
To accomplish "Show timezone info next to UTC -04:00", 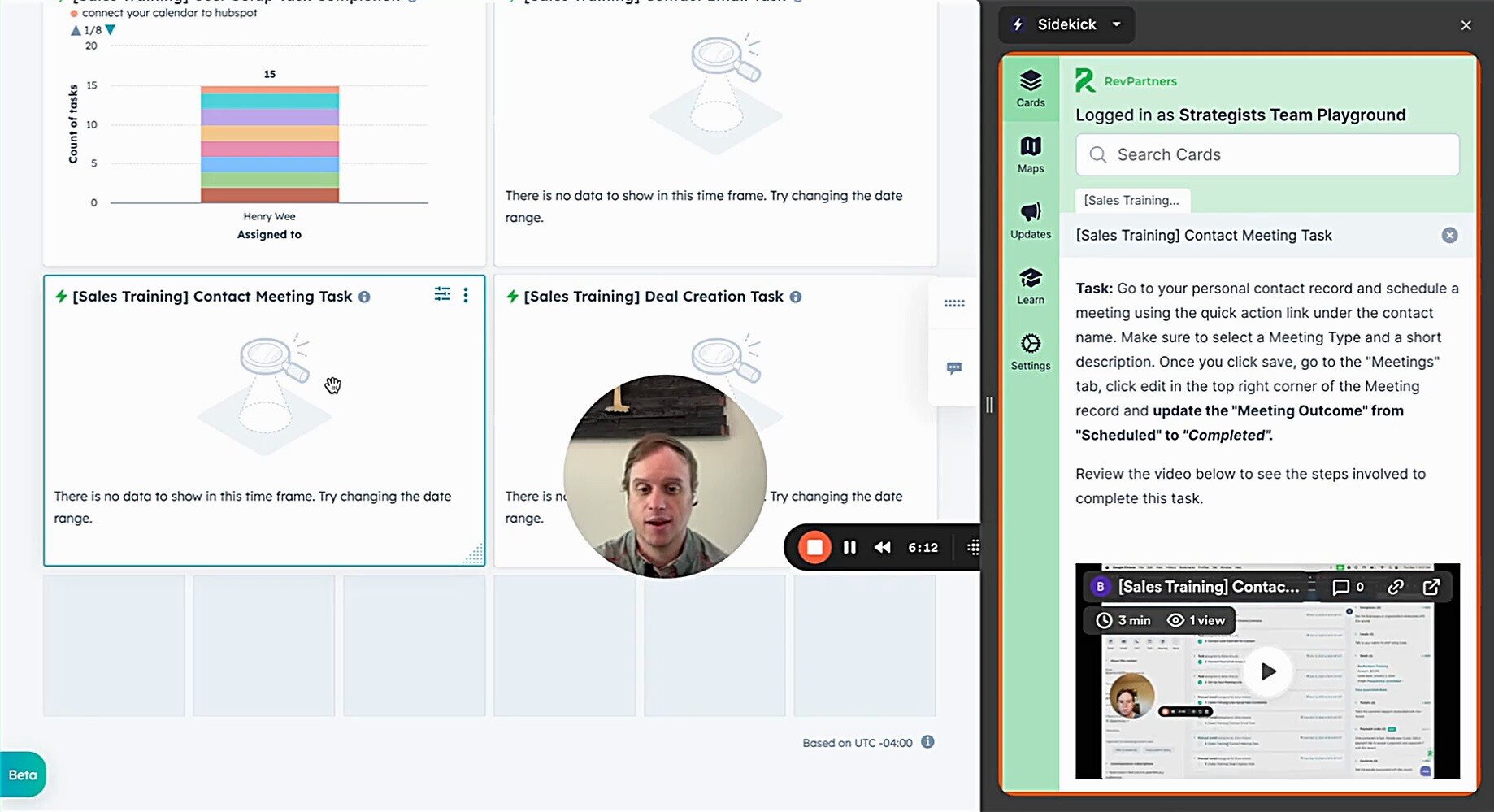I will [x=927, y=741].
